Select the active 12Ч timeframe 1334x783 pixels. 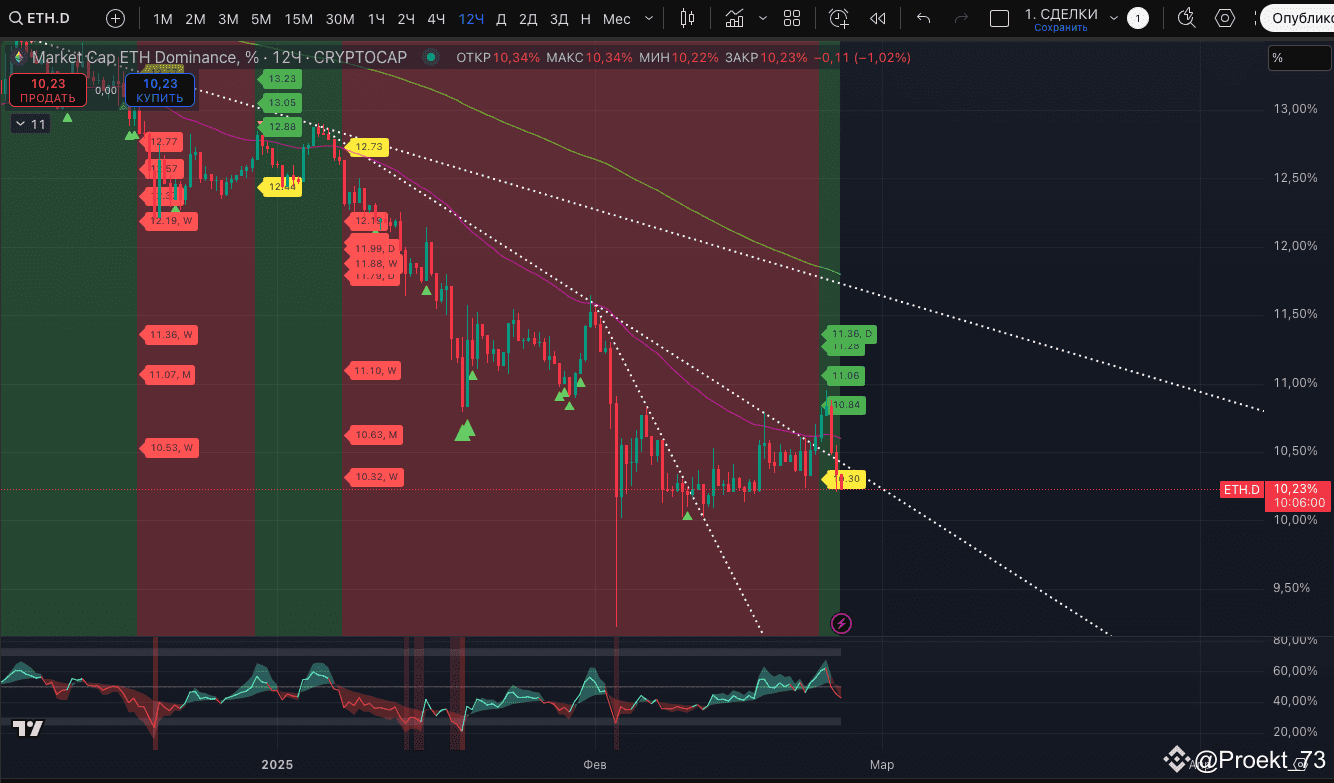(x=470, y=18)
